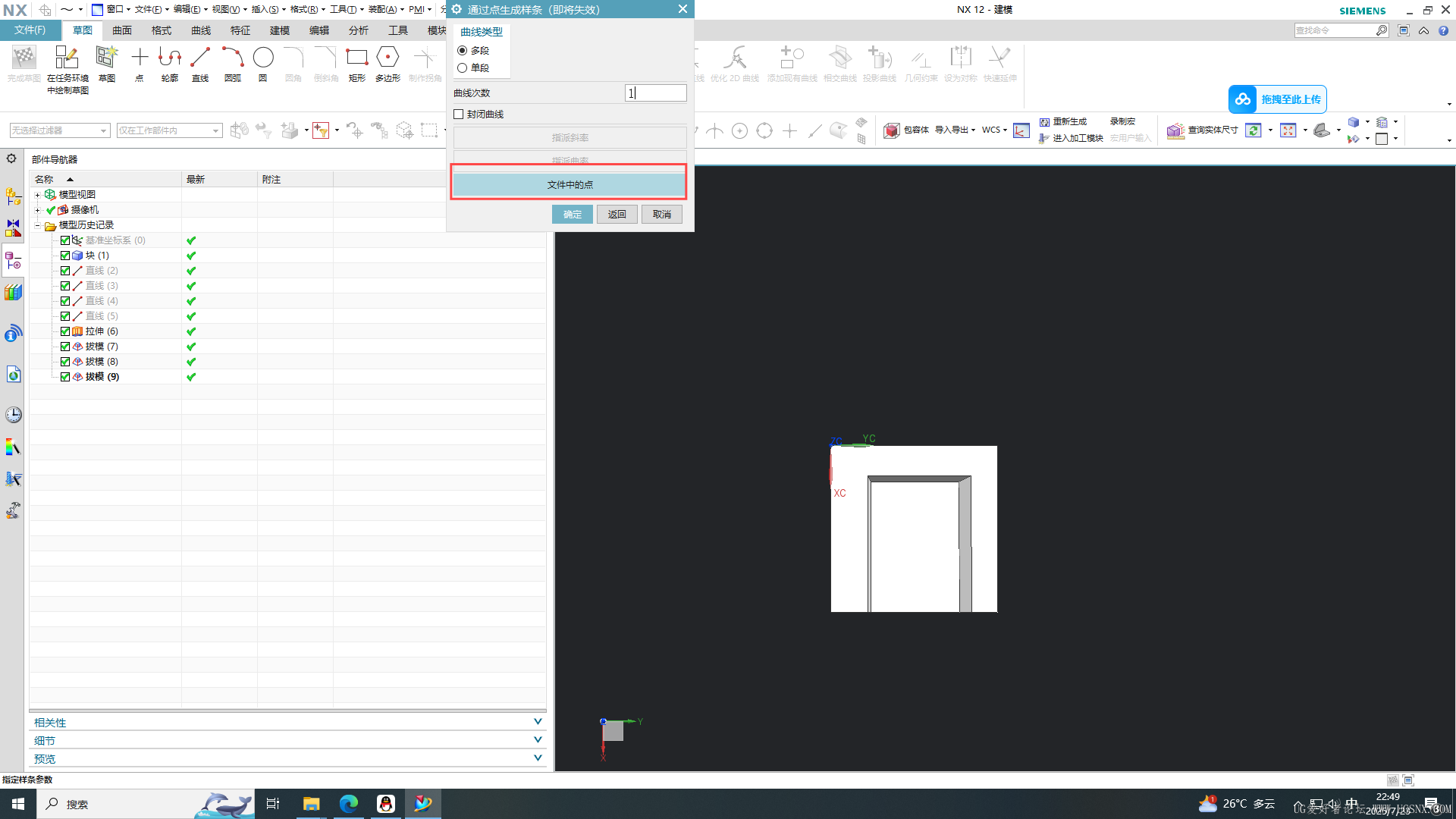Enable the closed curve (封闭曲线) checkbox

click(x=459, y=115)
